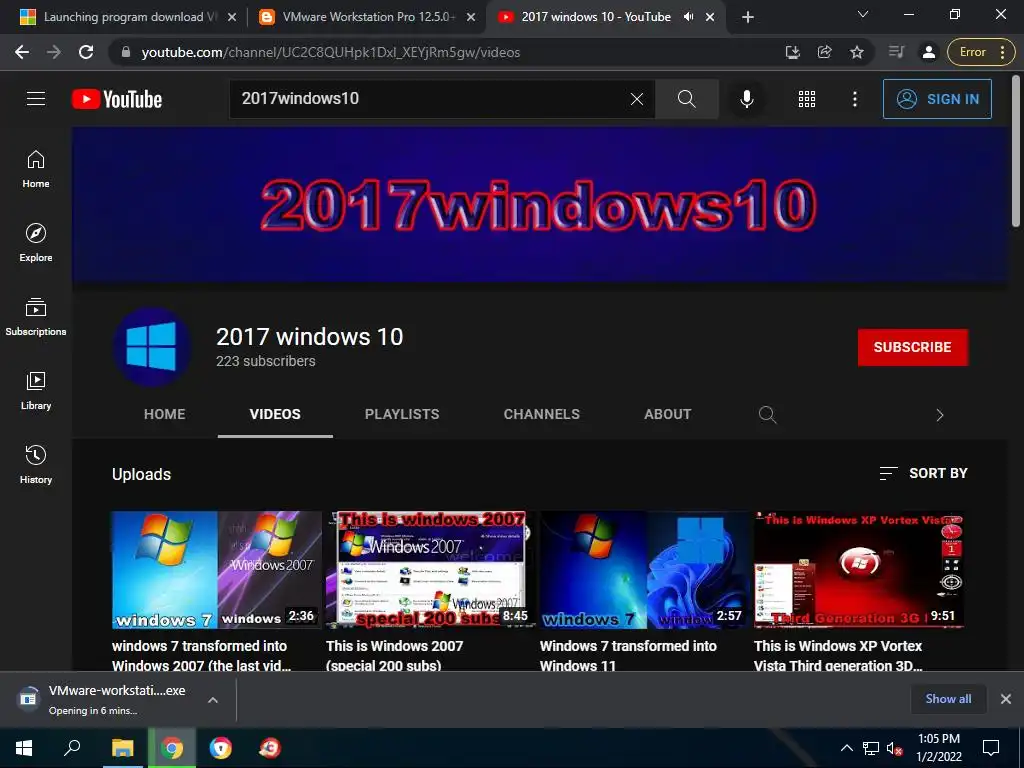Close the downloads bar
This screenshot has width=1024, height=768.
tap(1006, 699)
